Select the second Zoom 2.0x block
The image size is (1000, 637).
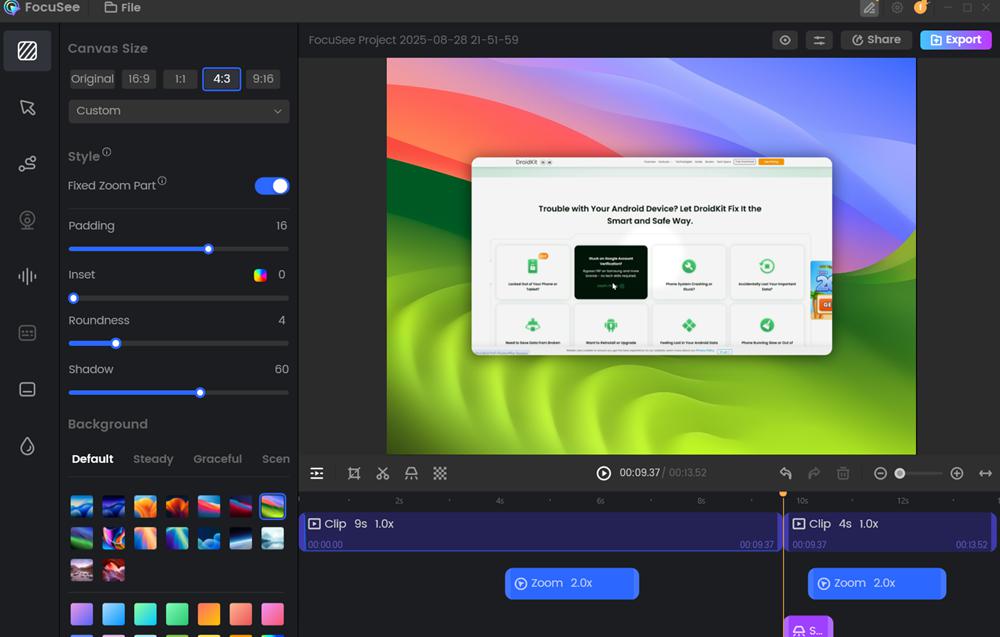pos(877,583)
